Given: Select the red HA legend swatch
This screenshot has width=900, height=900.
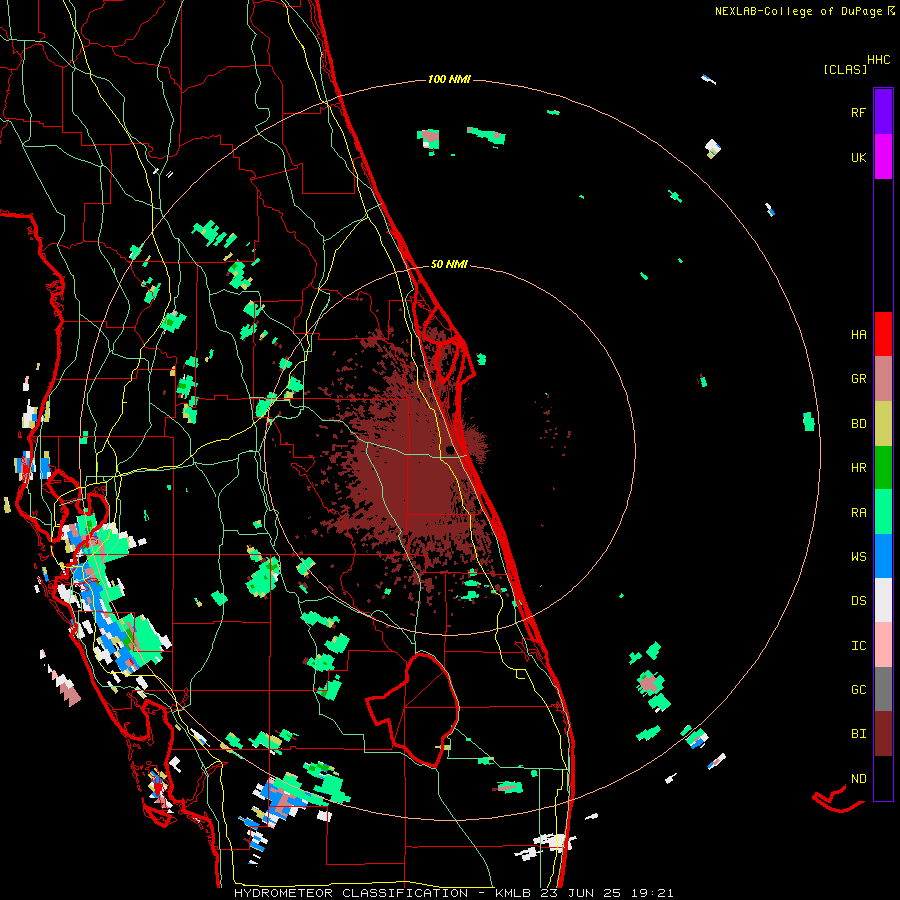Looking at the screenshot, I should [x=883, y=334].
